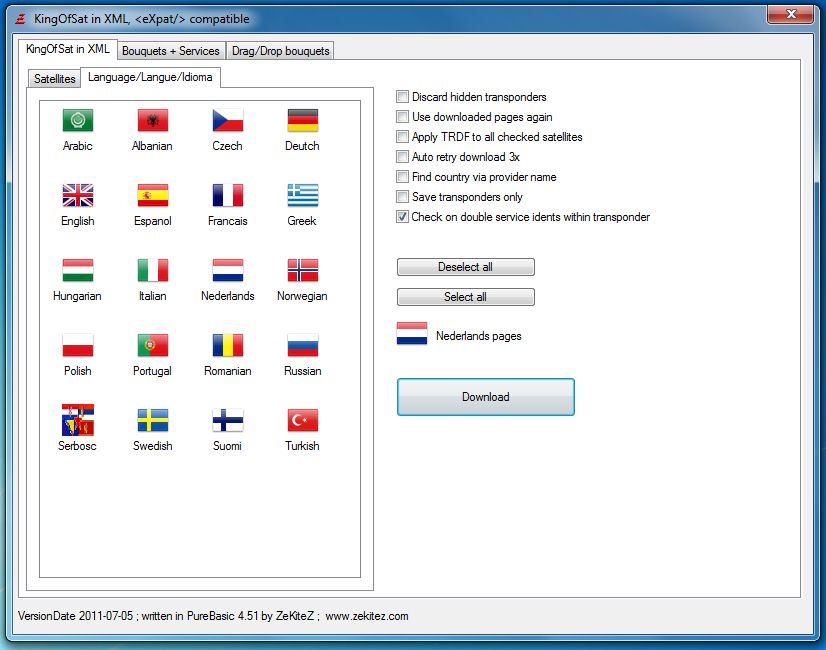The height and width of the screenshot is (650, 826).
Task: Select the Deutch German flag
Action: pyautogui.click(x=302, y=120)
